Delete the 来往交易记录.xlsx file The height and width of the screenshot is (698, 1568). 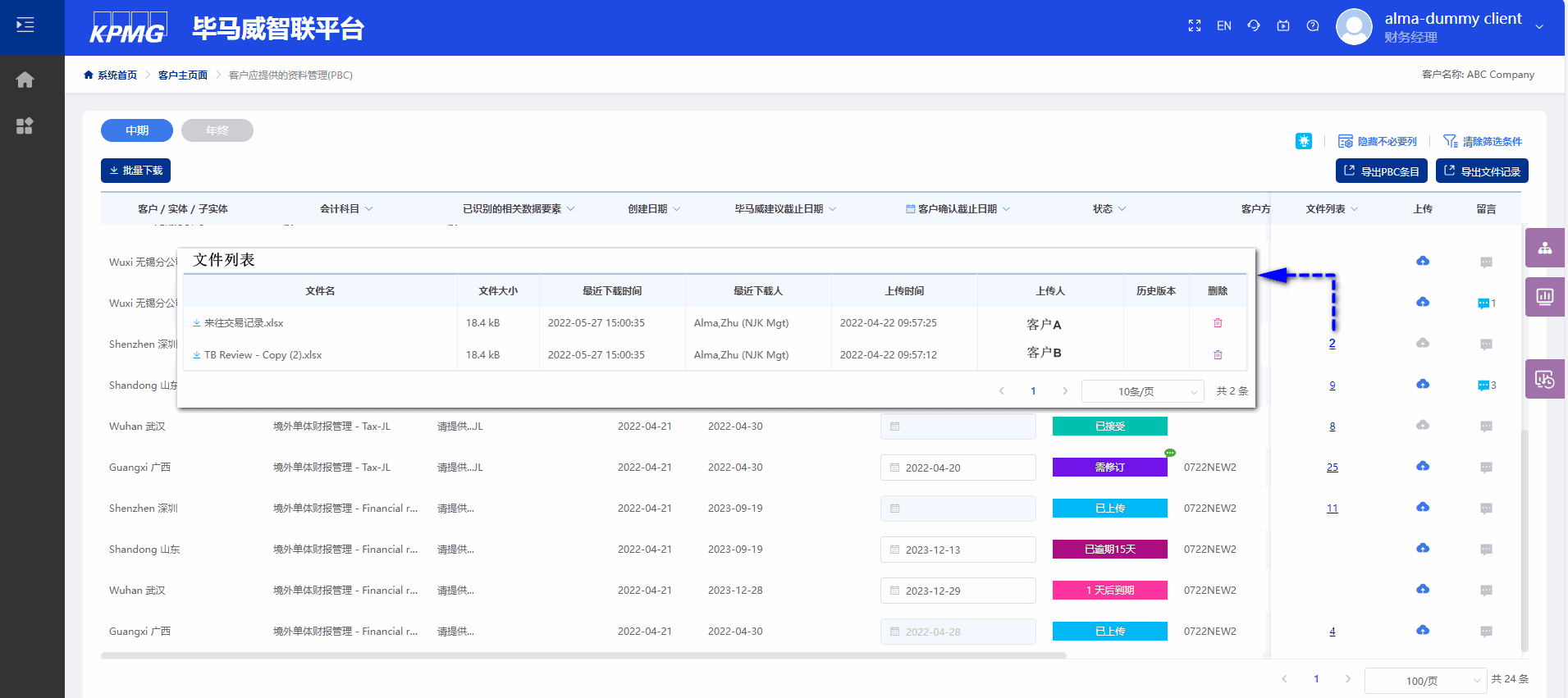[x=1218, y=323]
